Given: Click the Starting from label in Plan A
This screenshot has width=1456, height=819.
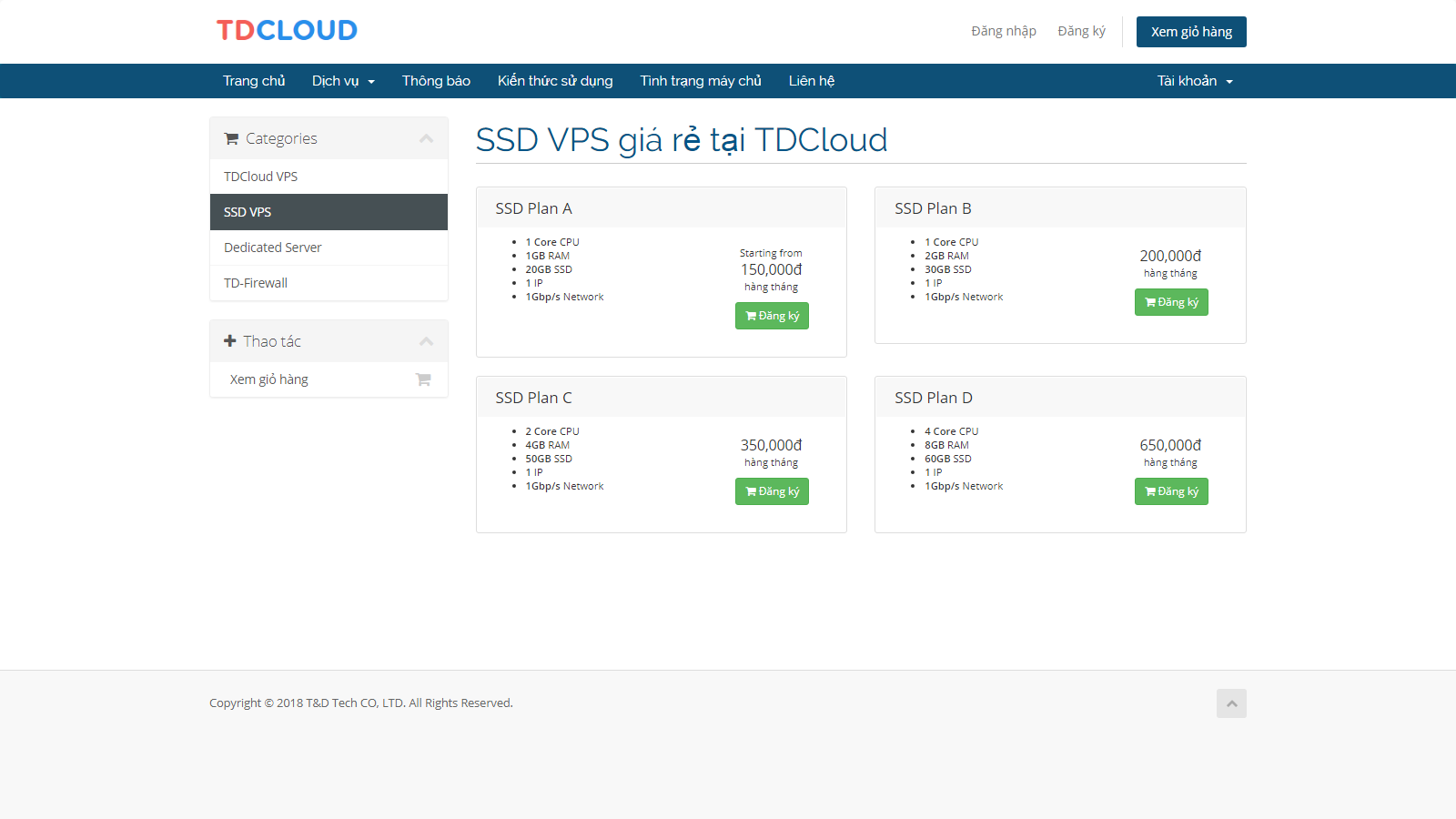Looking at the screenshot, I should click(x=771, y=253).
